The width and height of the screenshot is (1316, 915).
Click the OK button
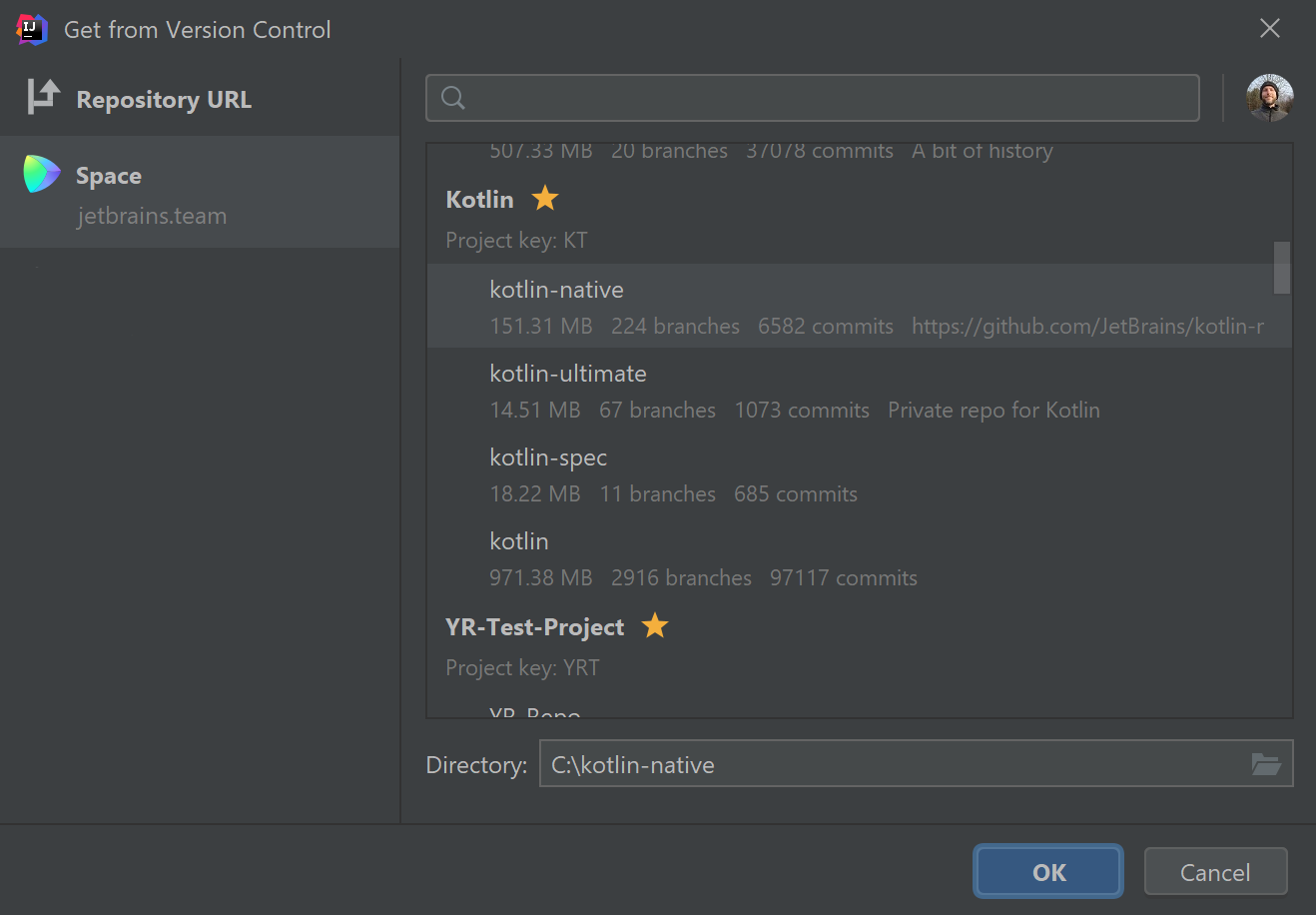click(x=1048, y=872)
